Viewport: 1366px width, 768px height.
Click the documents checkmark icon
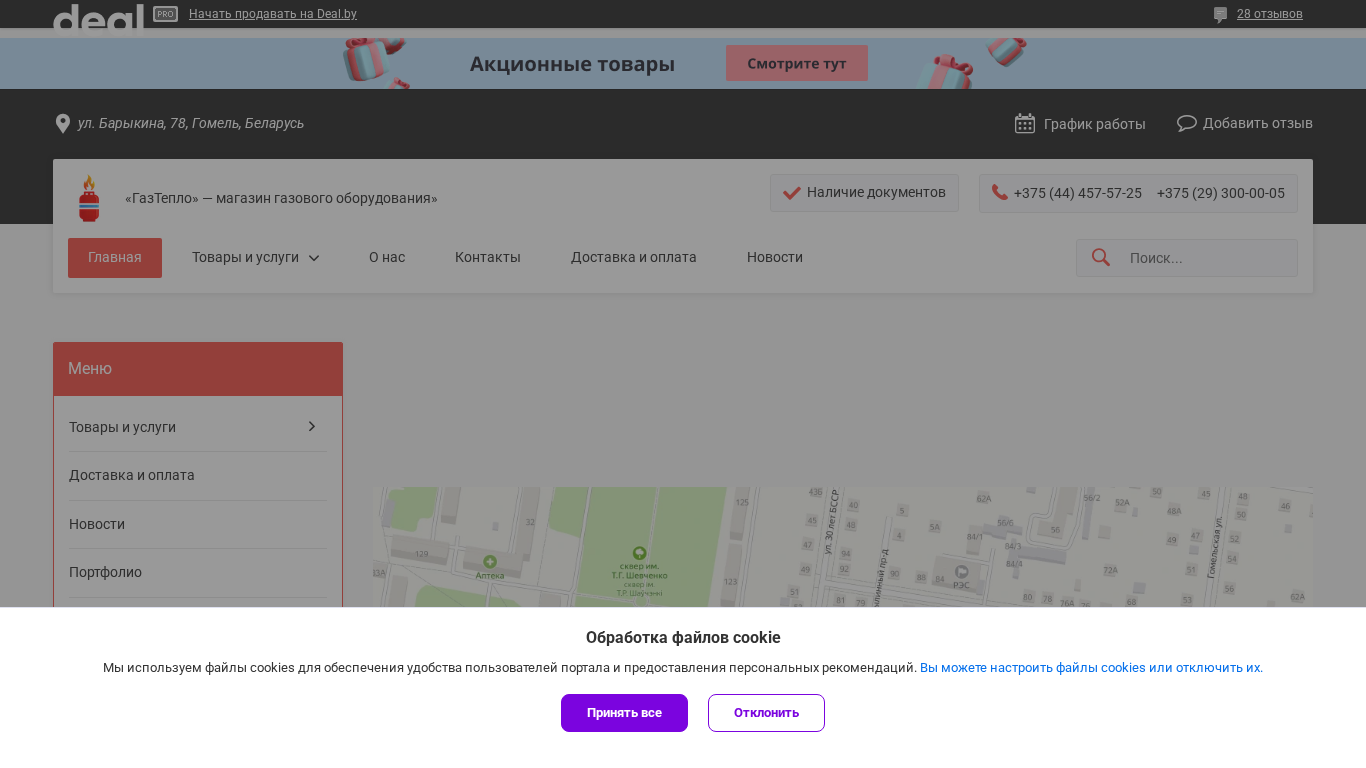[792, 193]
